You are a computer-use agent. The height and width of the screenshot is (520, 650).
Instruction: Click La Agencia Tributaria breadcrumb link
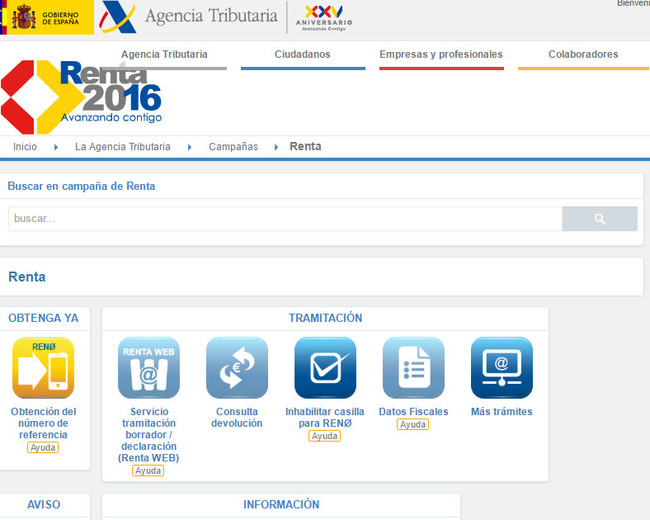pos(122,147)
